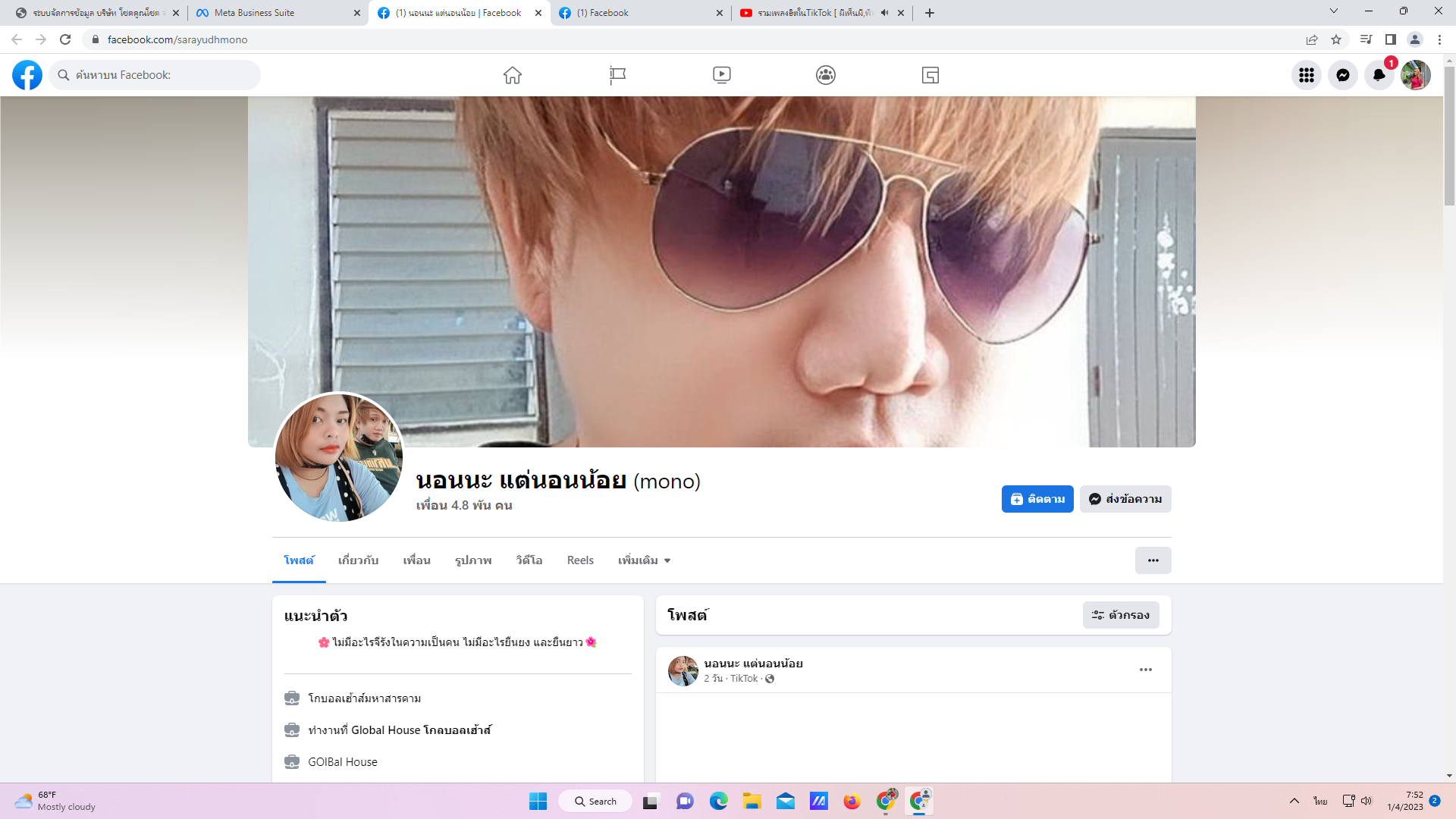Open Facebook Watch video icon
Screen dimensions: 1456x819
click(x=721, y=75)
